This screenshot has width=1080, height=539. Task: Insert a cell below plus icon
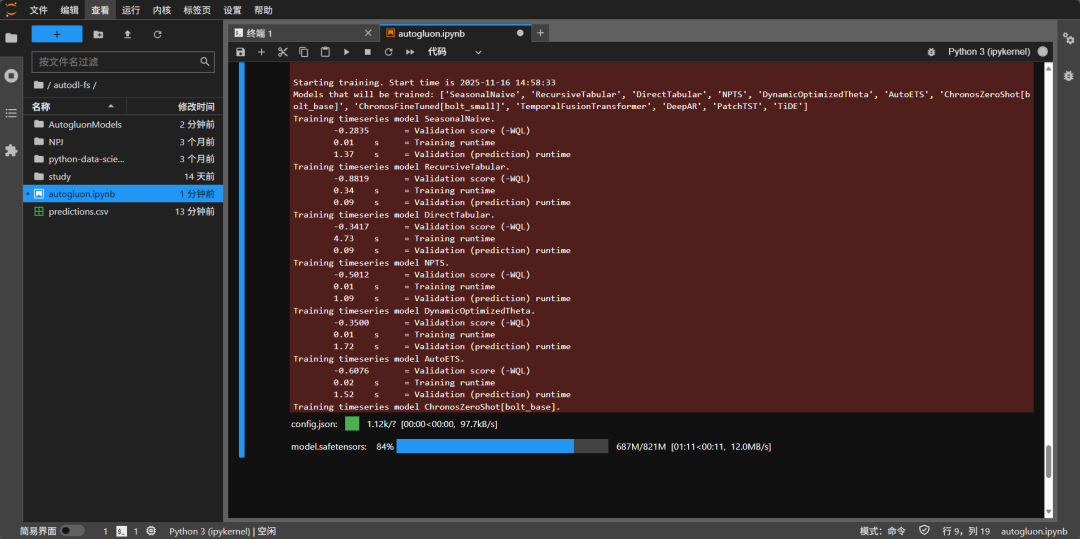(x=261, y=52)
